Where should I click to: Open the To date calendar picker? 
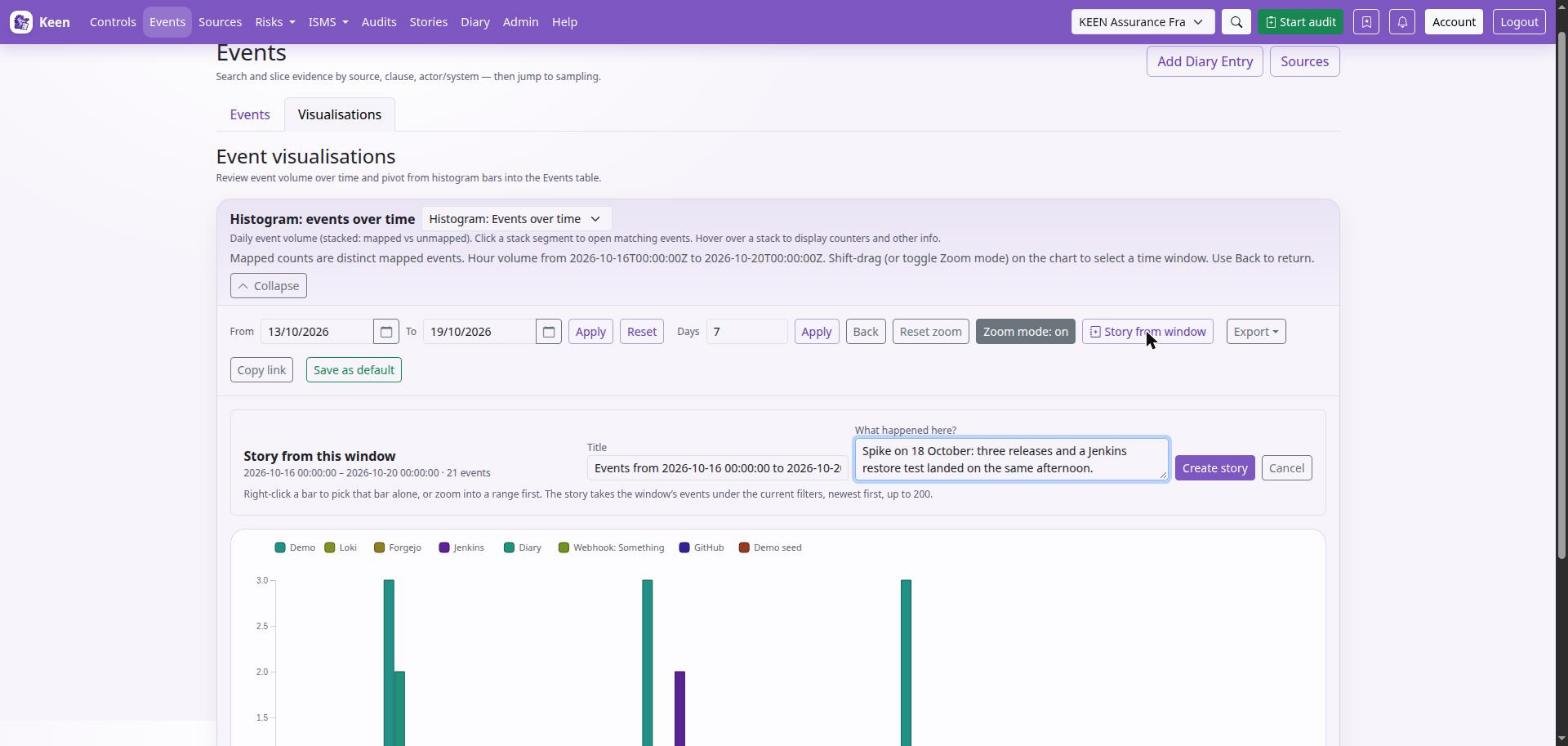[x=549, y=332]
